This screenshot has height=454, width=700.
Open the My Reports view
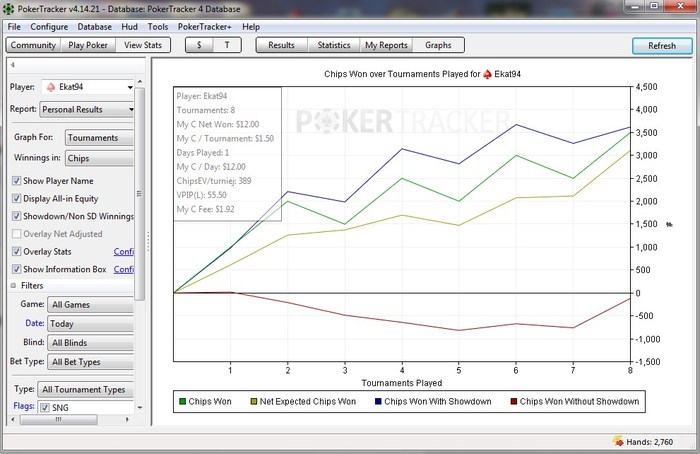386,45
